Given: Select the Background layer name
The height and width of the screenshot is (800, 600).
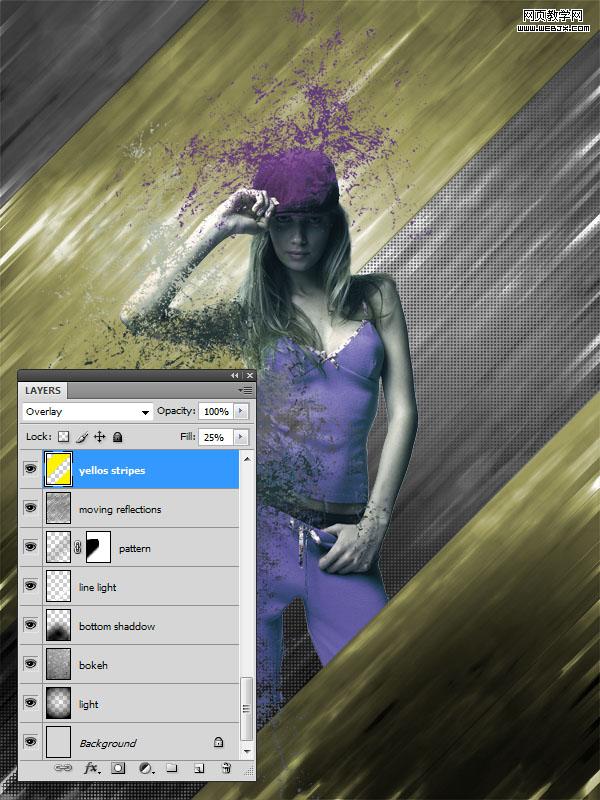Looking at the screenshot, I should tap(108, 743).
